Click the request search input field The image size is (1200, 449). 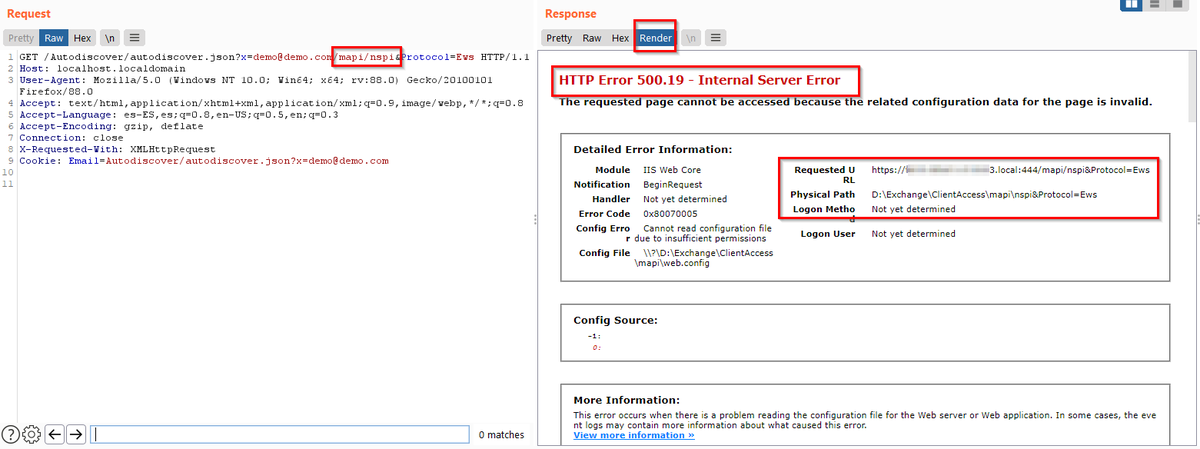[280, 435]
